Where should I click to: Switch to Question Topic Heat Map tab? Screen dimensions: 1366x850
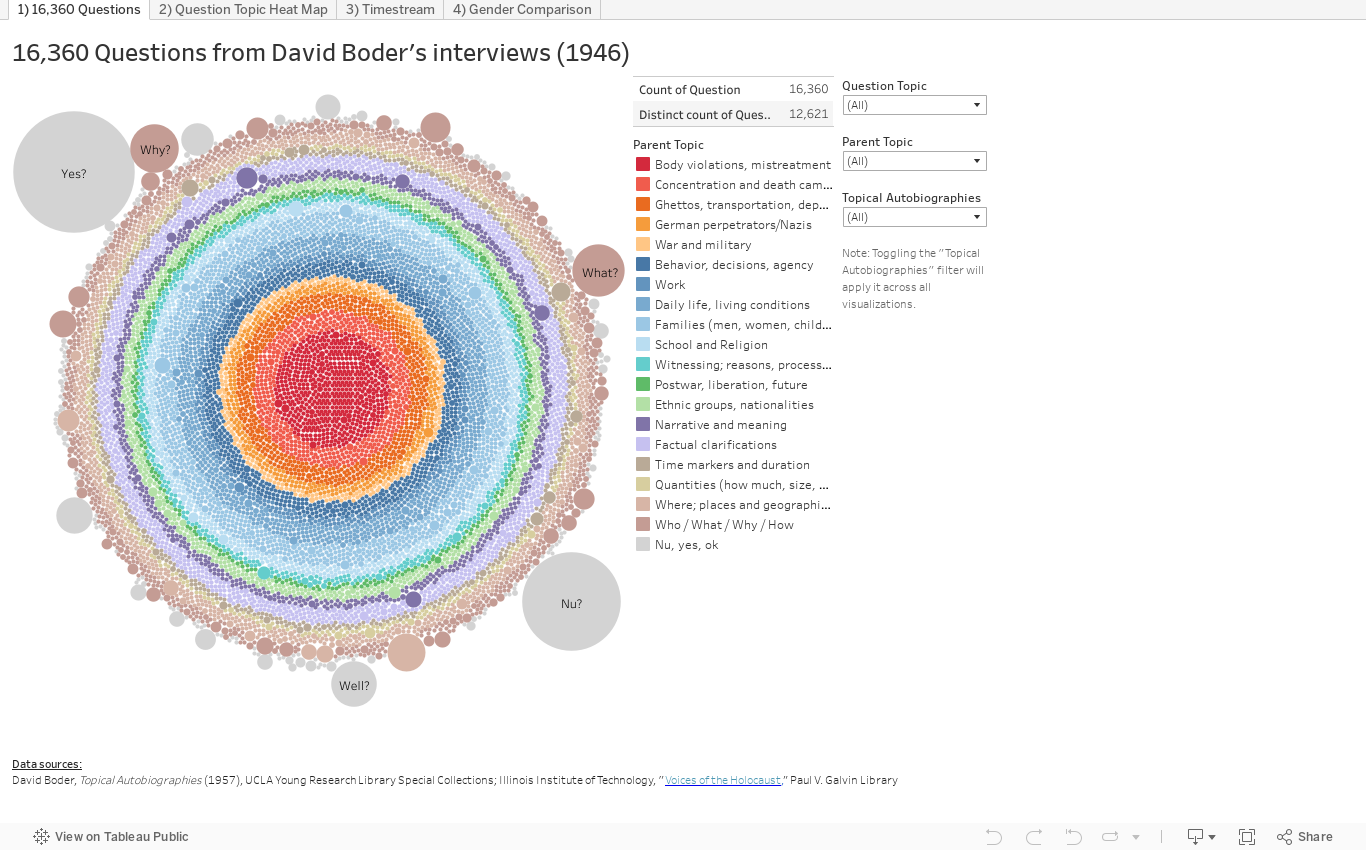point(243,9)
